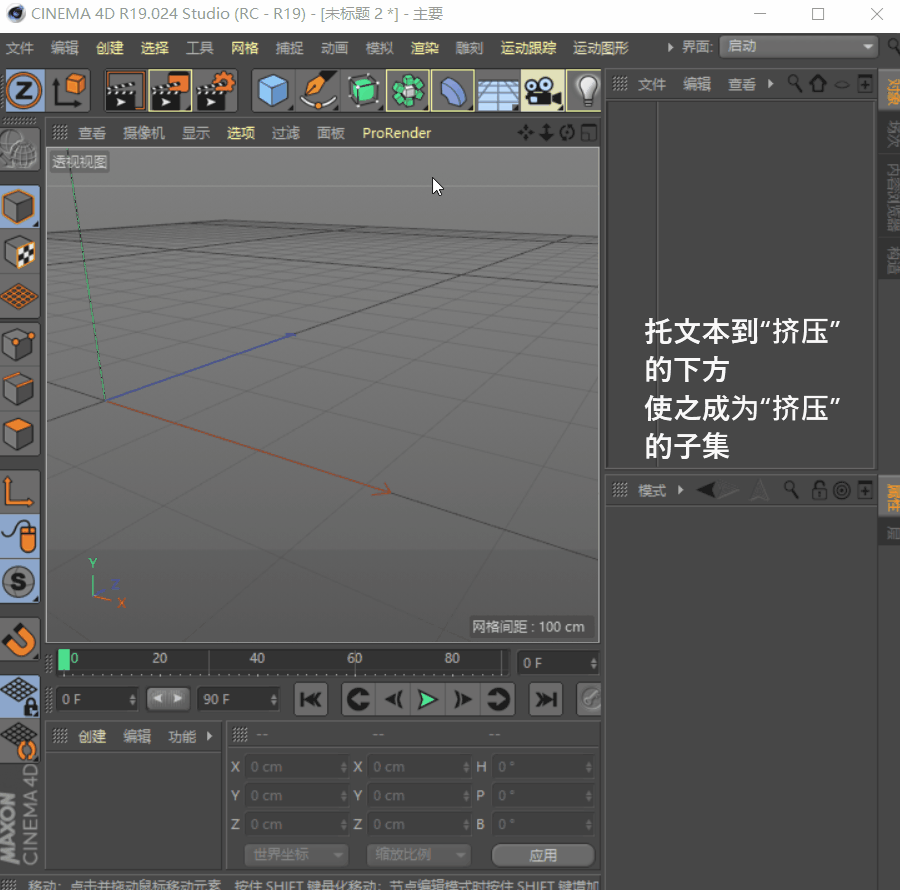Go to previous keyframe button
The height and width of the screenshot is (890, 900).
click(x=358, y=699)
